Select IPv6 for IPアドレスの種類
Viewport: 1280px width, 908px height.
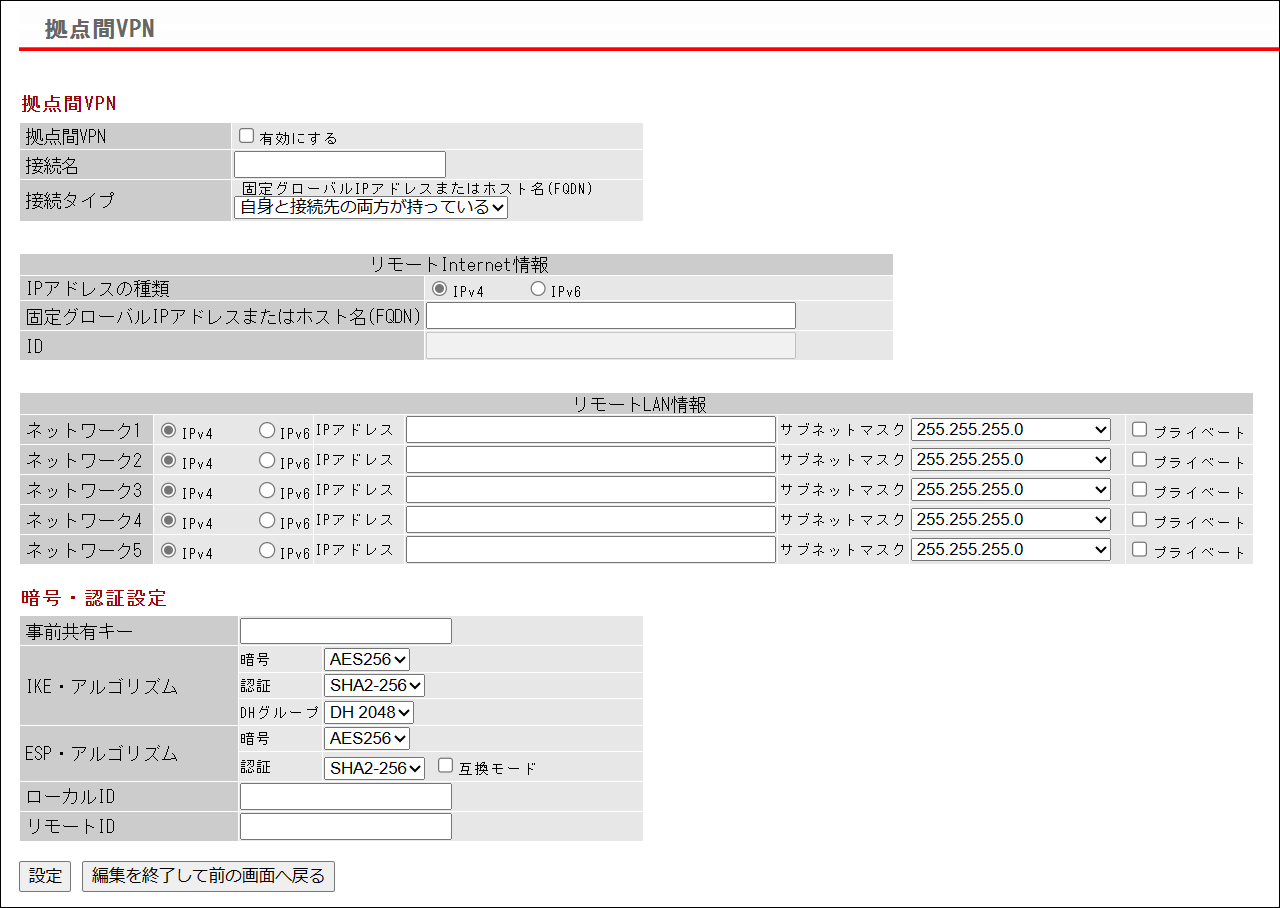pyautogui.click(x=538, y=289)
